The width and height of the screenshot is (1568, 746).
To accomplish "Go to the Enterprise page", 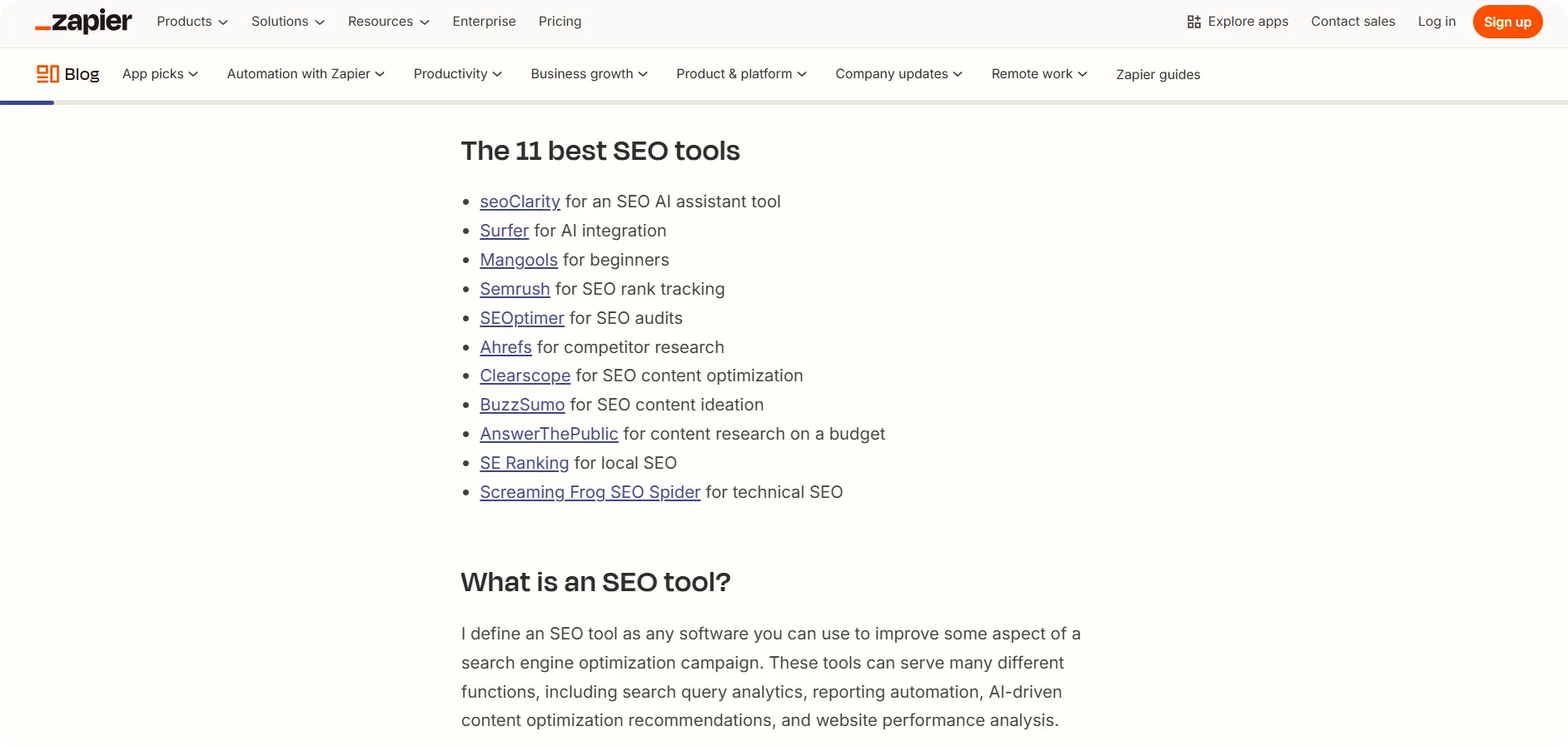I will [x=484, y=22].
